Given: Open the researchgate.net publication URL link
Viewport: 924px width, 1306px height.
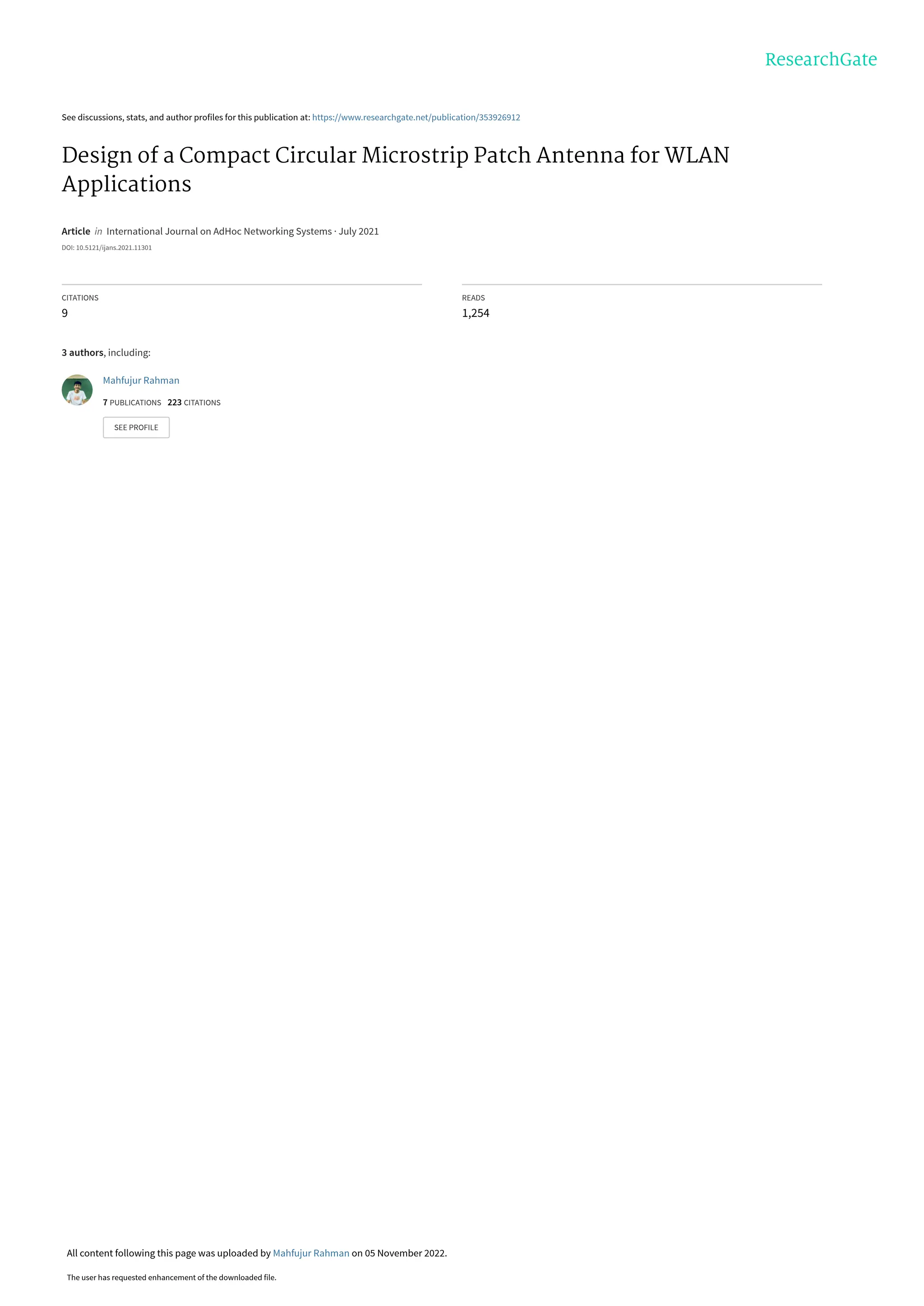Looking at the screenshot, I should pyautogui.click(x=416, y=117).
